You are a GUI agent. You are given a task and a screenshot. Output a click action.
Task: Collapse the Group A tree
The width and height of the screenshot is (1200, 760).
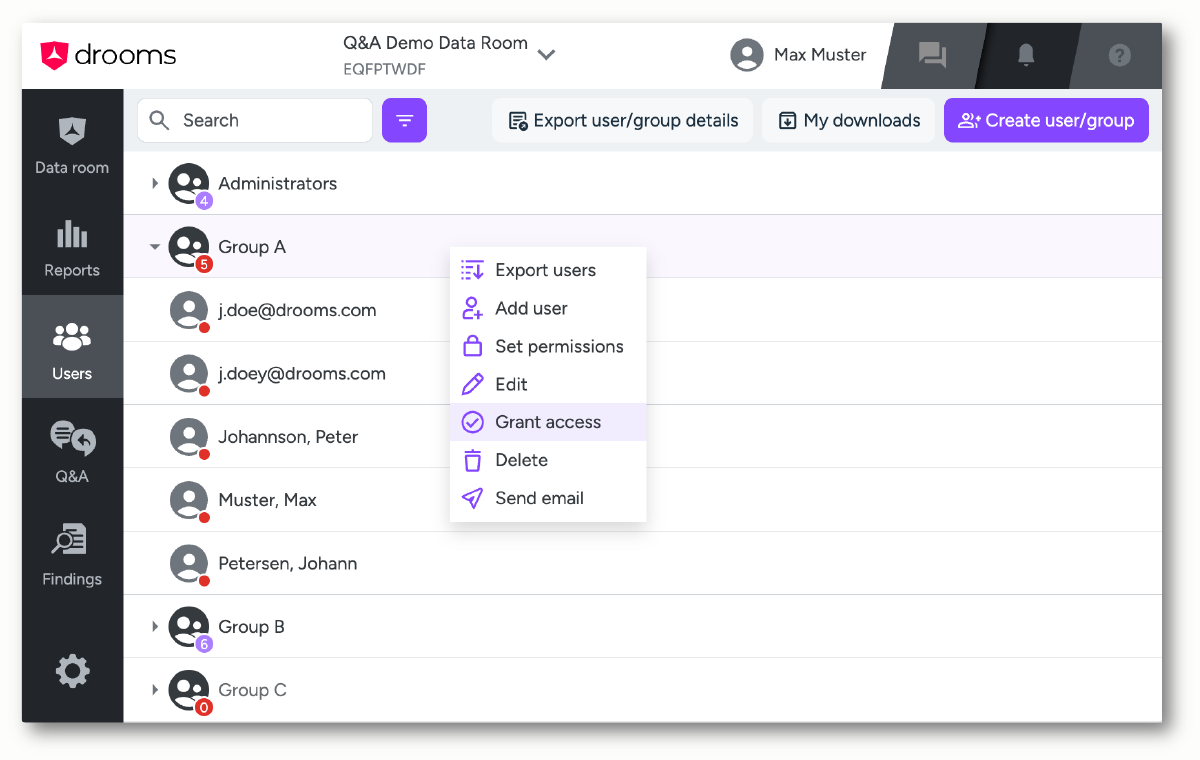(x=155, y=247)
